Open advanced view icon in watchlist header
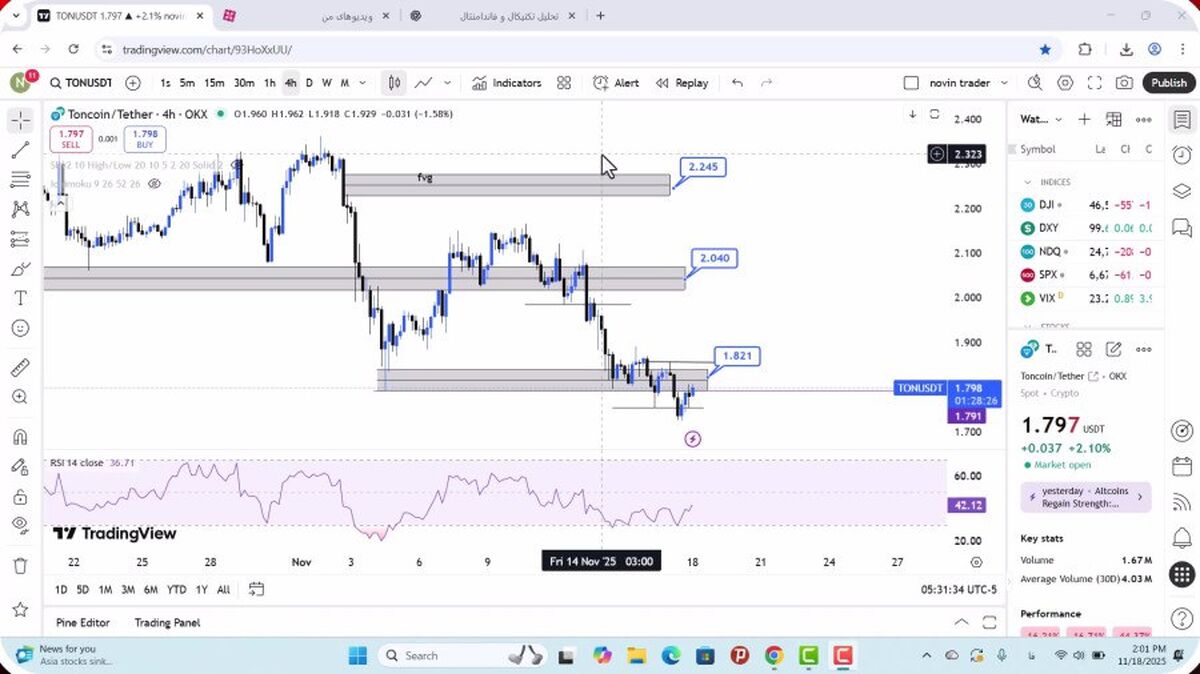1200x674 pixels. tap(1114, 119)
